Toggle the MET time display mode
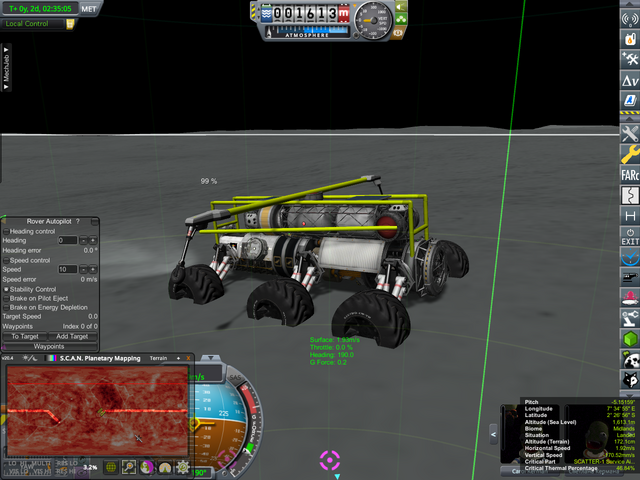Viewport: 640px width, 480px height. click(89, 9)
